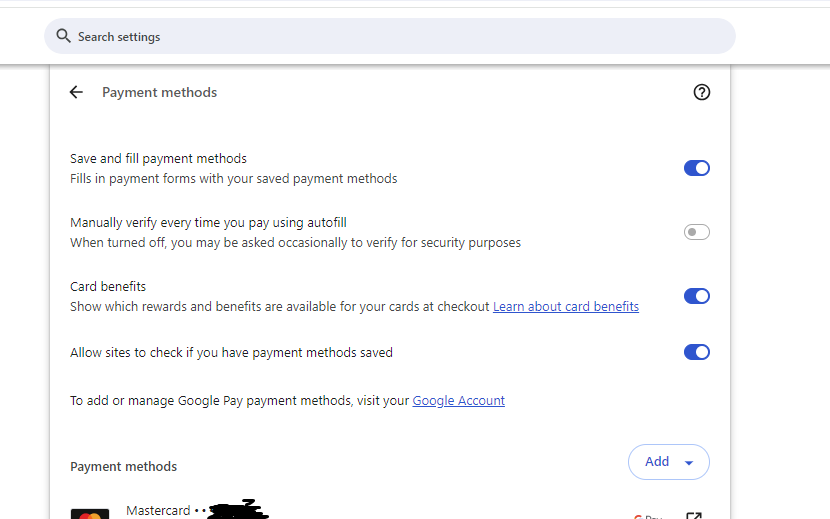830x519 pixels.
Task: Click the Mastercard logo icon
Action: [x=90, y=514]
